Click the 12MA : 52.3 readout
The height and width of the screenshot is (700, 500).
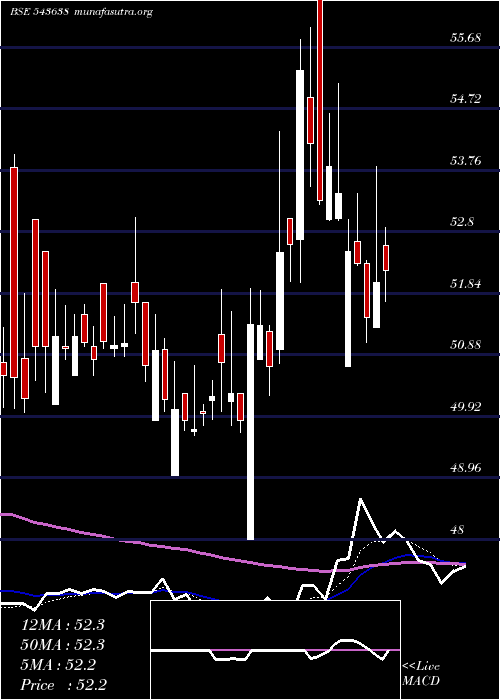click(x=62, y=625)
